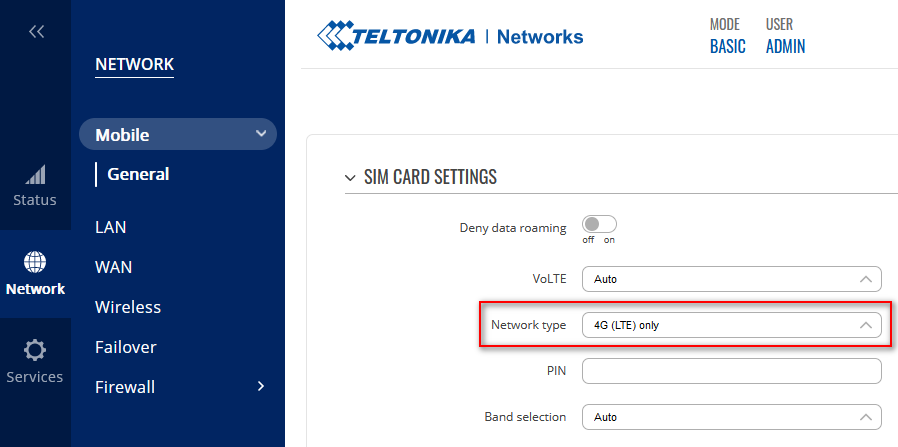Click the Teltonika Networks logo

[450, 37]
